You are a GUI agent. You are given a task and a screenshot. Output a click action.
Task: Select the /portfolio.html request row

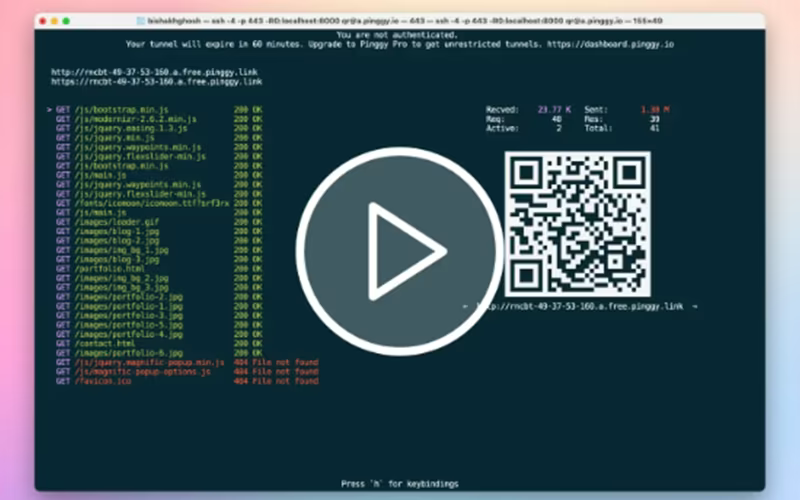coord(159,268)
